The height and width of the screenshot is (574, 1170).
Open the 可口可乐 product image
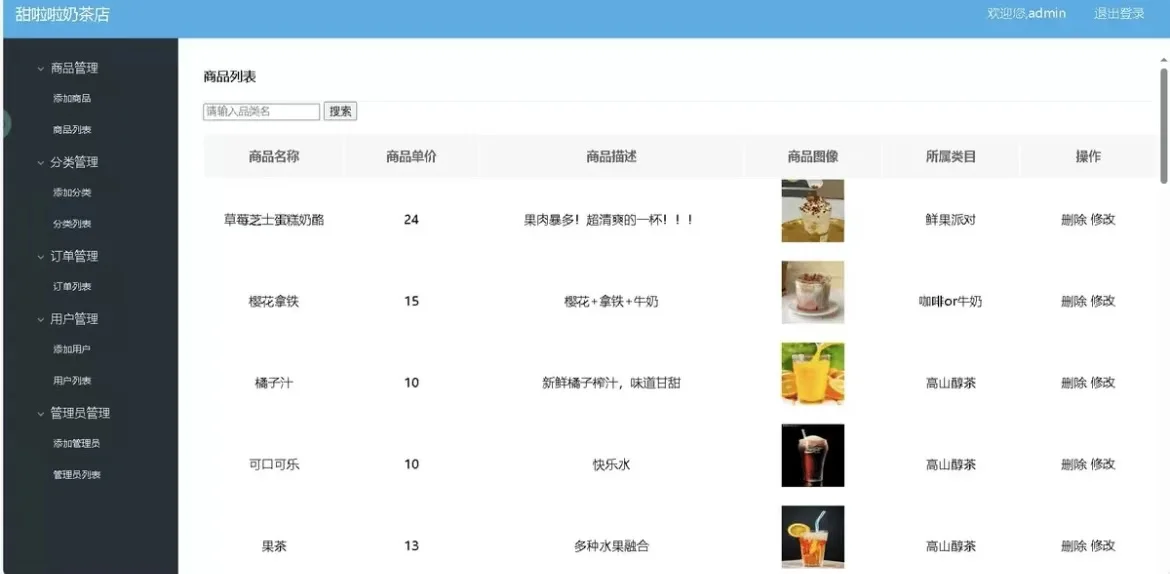coord(813,455)
